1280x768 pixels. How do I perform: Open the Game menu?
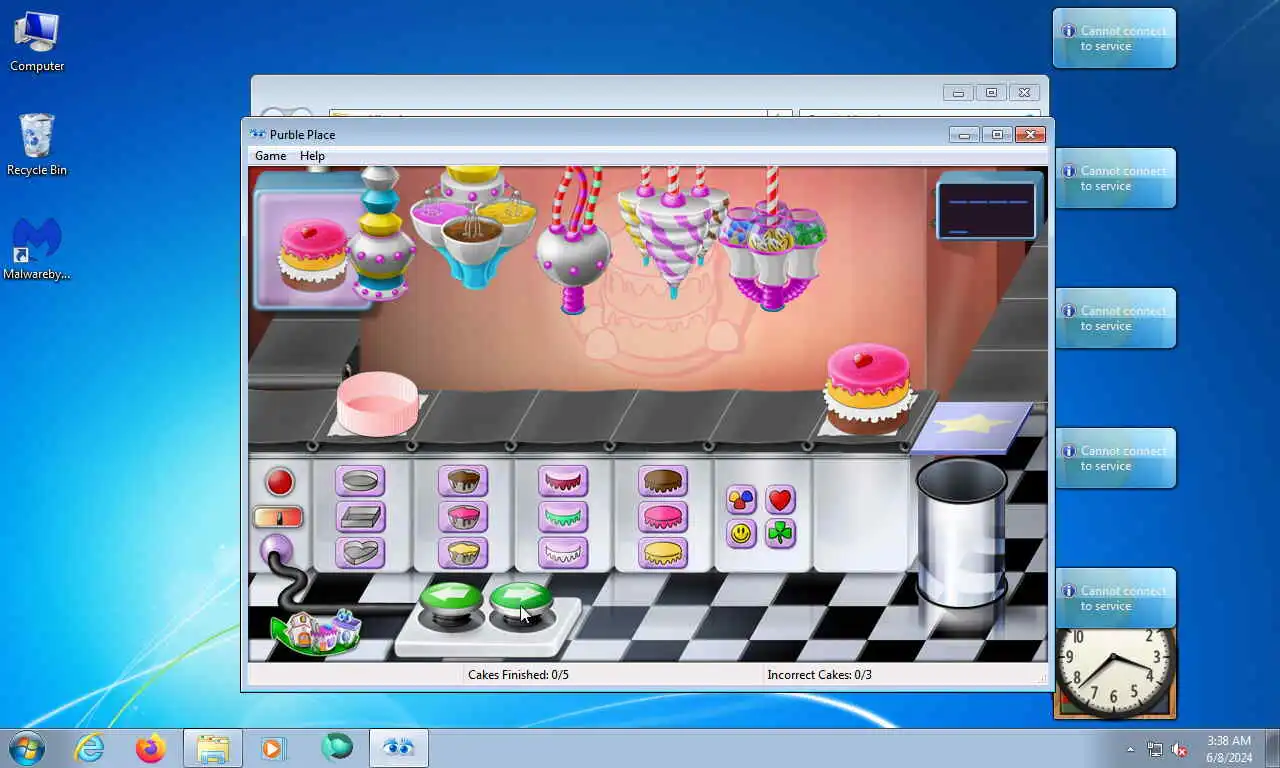point(270,156)
